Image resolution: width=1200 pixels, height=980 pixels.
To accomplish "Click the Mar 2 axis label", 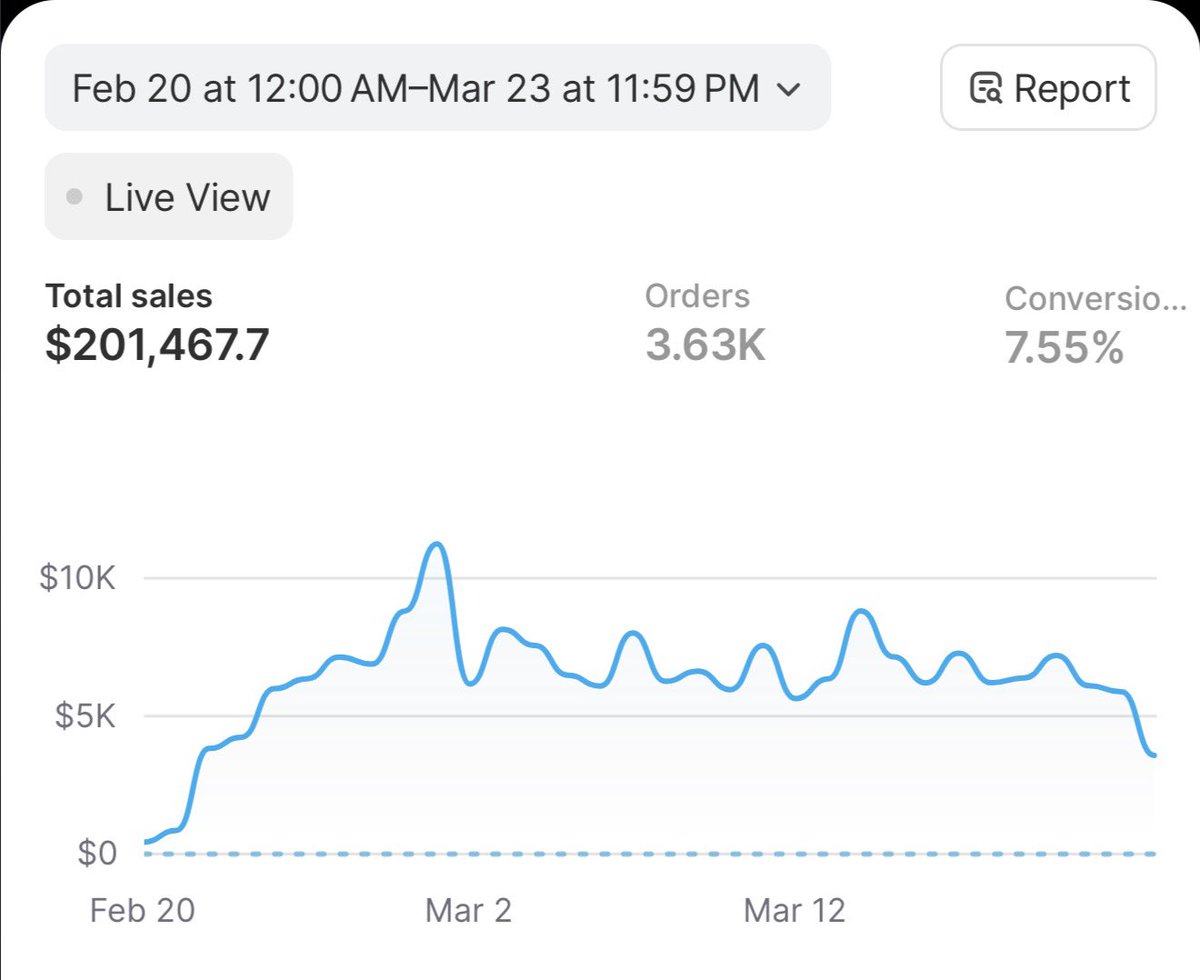I will (x=468, y=910).
